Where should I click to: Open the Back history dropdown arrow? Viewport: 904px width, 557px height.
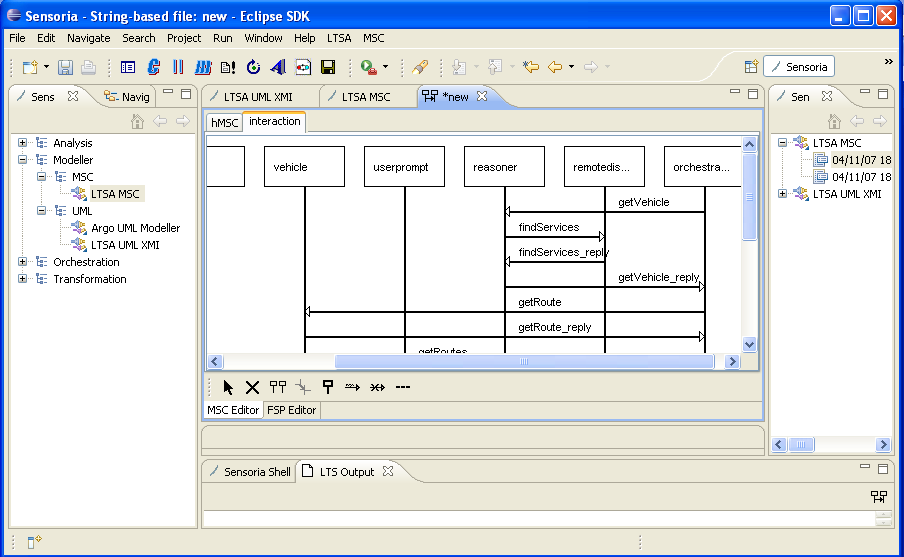(x=571, y=67)
